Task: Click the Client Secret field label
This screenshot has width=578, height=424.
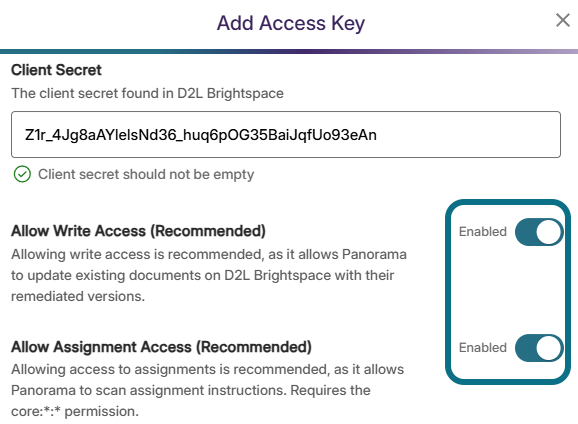Action: click(56, 70)
